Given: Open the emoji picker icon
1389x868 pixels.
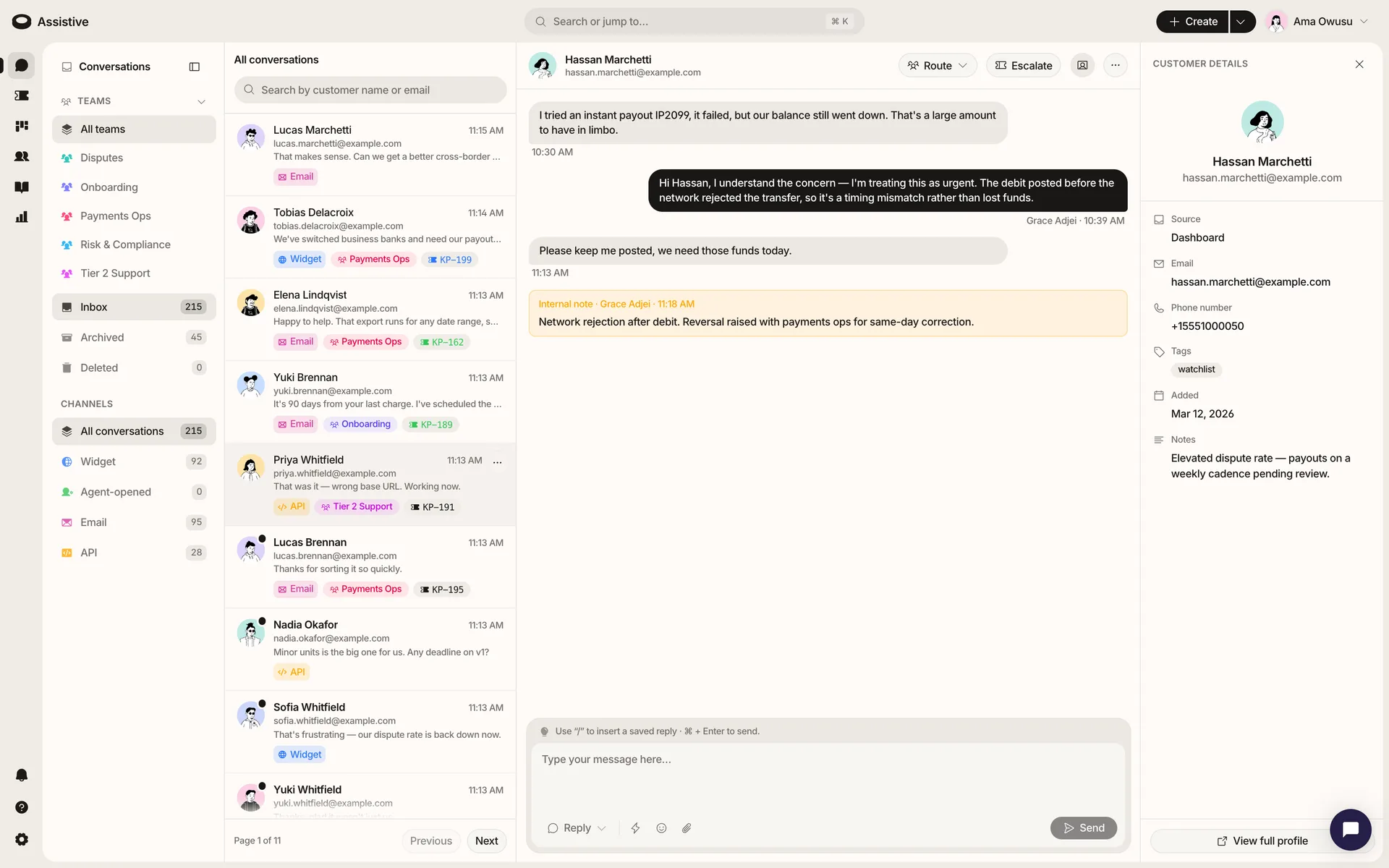Looking at the screenshot, I should click(x=661, y=828).
